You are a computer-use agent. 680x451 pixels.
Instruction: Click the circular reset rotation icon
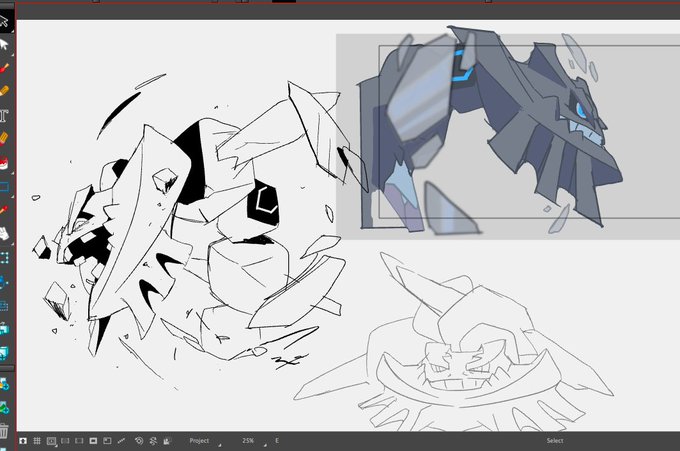click(139, 441)
